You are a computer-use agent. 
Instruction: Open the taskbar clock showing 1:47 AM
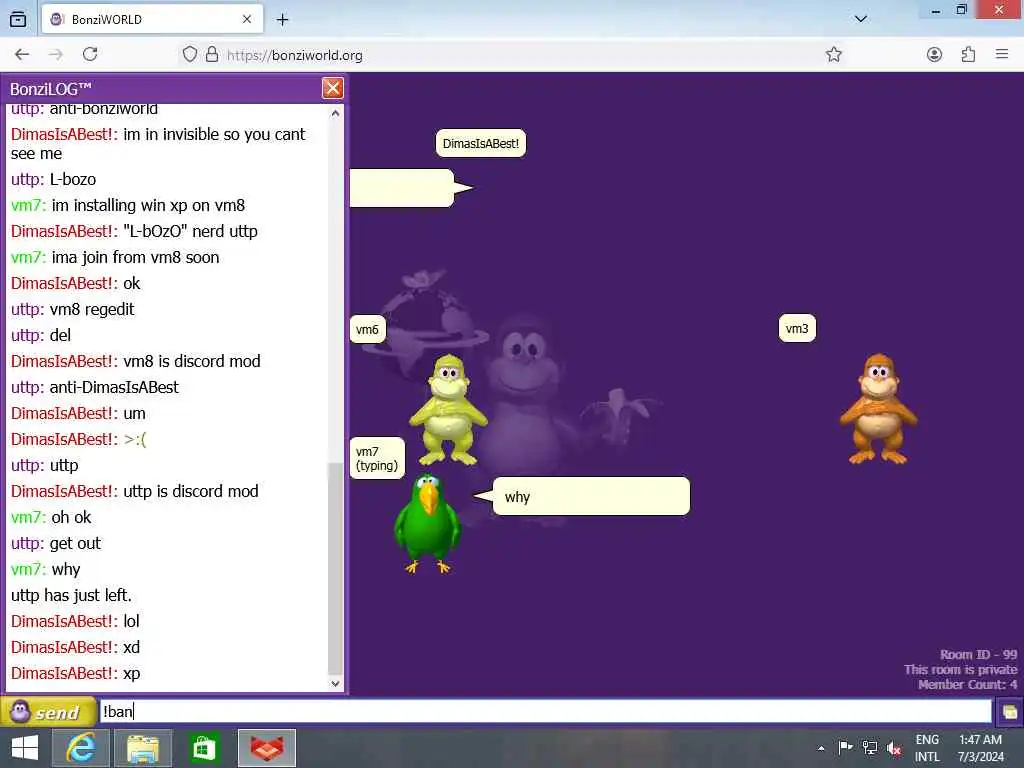(980, 748)
